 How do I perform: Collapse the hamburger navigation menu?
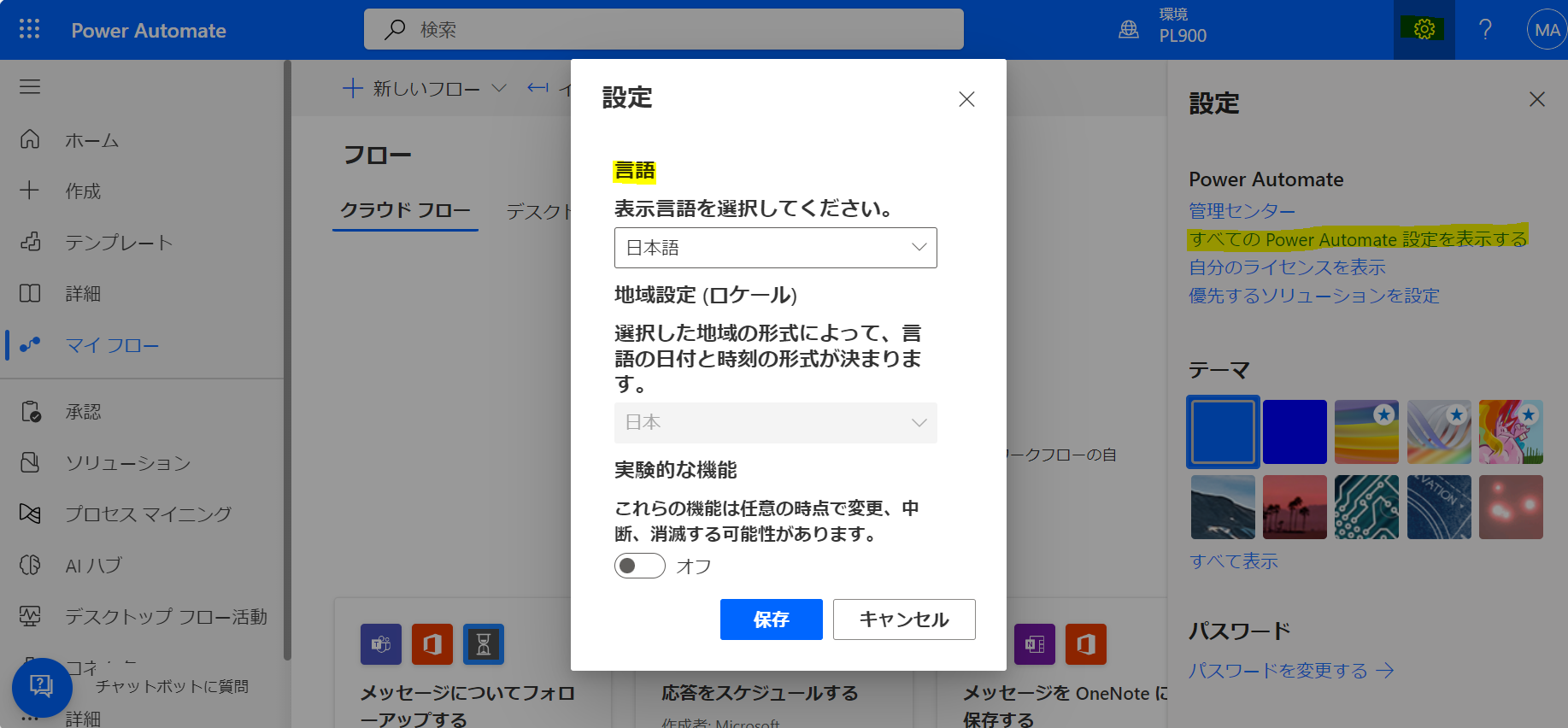tap(30, 86)
